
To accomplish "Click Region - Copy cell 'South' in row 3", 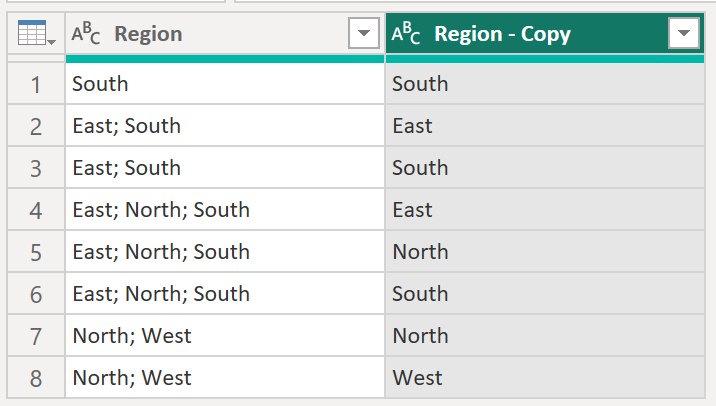I will click(x=545, y=168).
